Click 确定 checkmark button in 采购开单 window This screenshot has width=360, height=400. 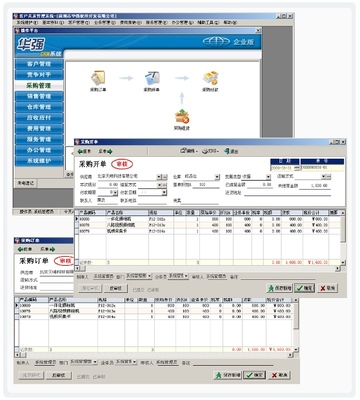pyautogui.click(x=305, y=288)
